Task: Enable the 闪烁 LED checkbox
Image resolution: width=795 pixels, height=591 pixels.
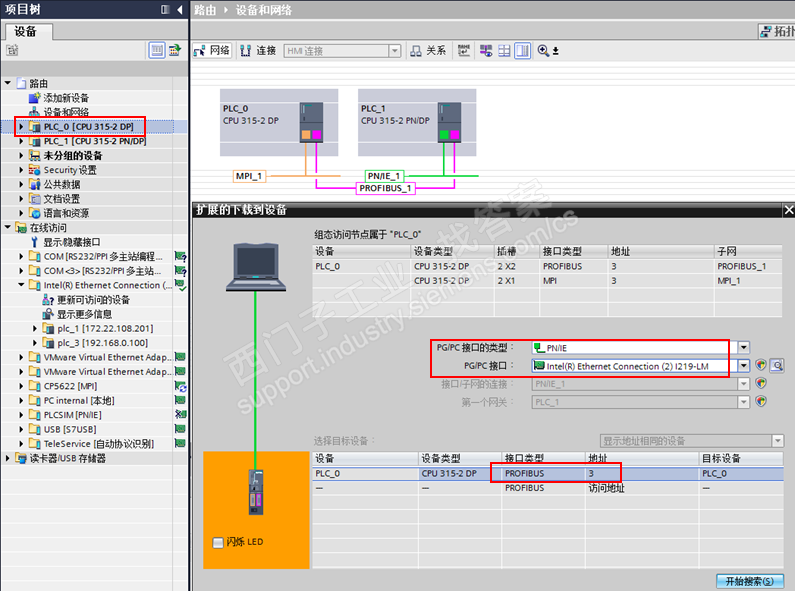Action: (x=218, y=542)
